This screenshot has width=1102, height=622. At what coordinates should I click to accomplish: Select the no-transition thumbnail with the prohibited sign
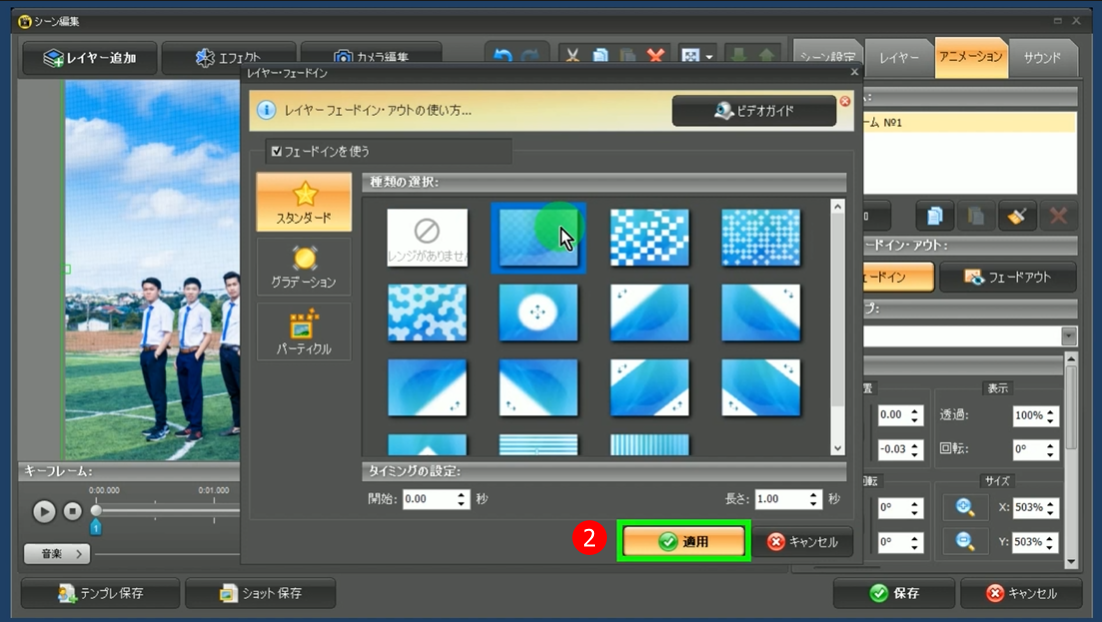tap(427, 237)
